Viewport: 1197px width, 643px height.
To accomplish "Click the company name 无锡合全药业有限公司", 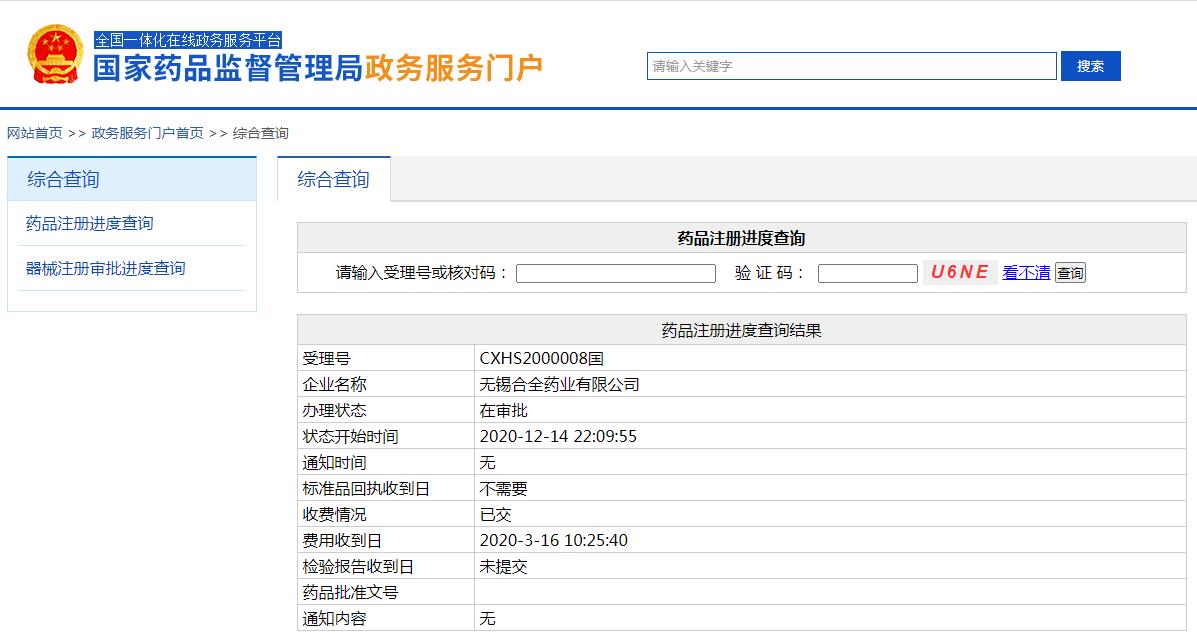I will (x=559, y=384).
